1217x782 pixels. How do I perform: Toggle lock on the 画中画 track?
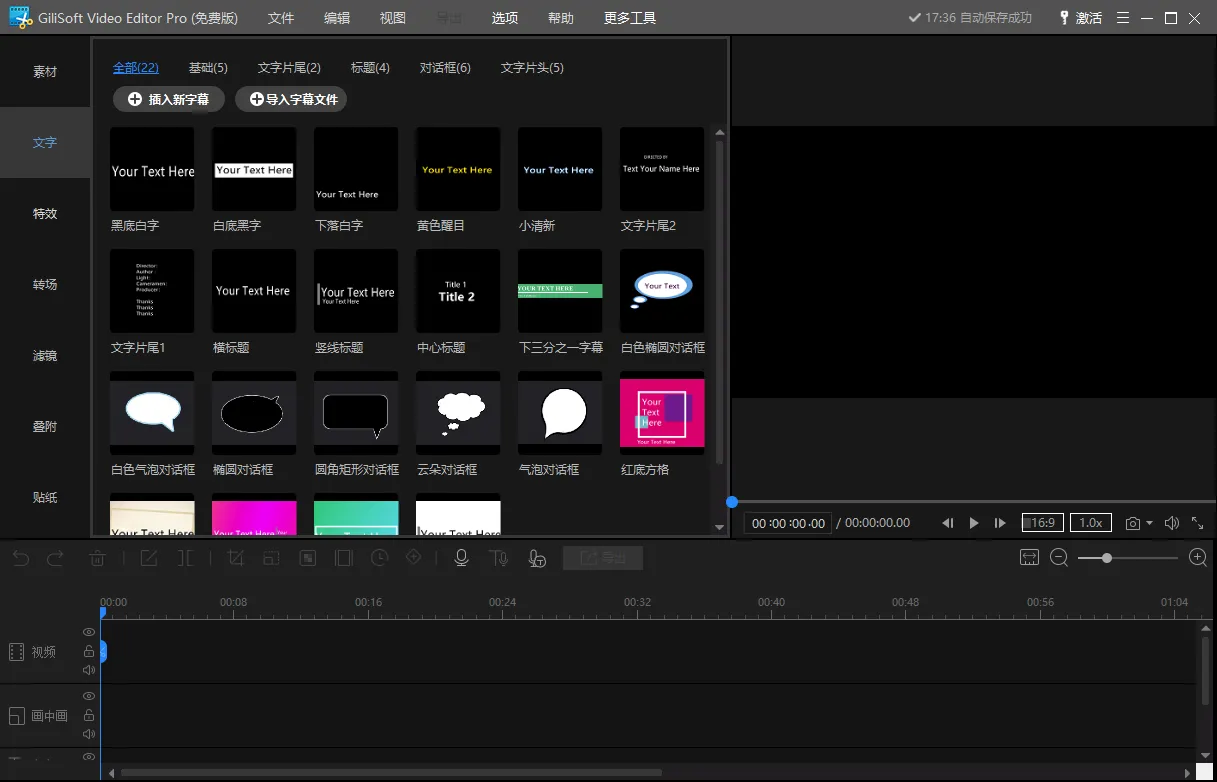(89, 715)
